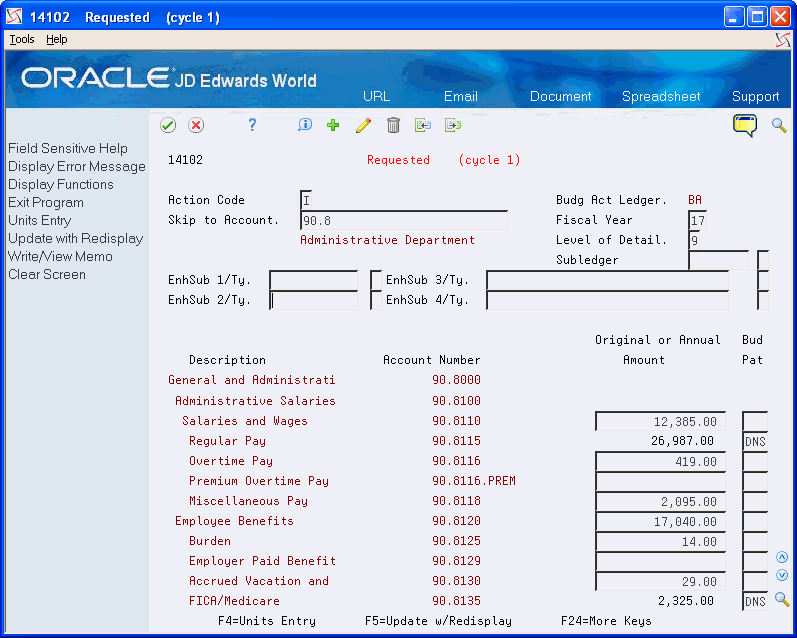Click the page down arrow icon
The width and height of the screenshot is (797, 638).
click(x=782, y=575)
